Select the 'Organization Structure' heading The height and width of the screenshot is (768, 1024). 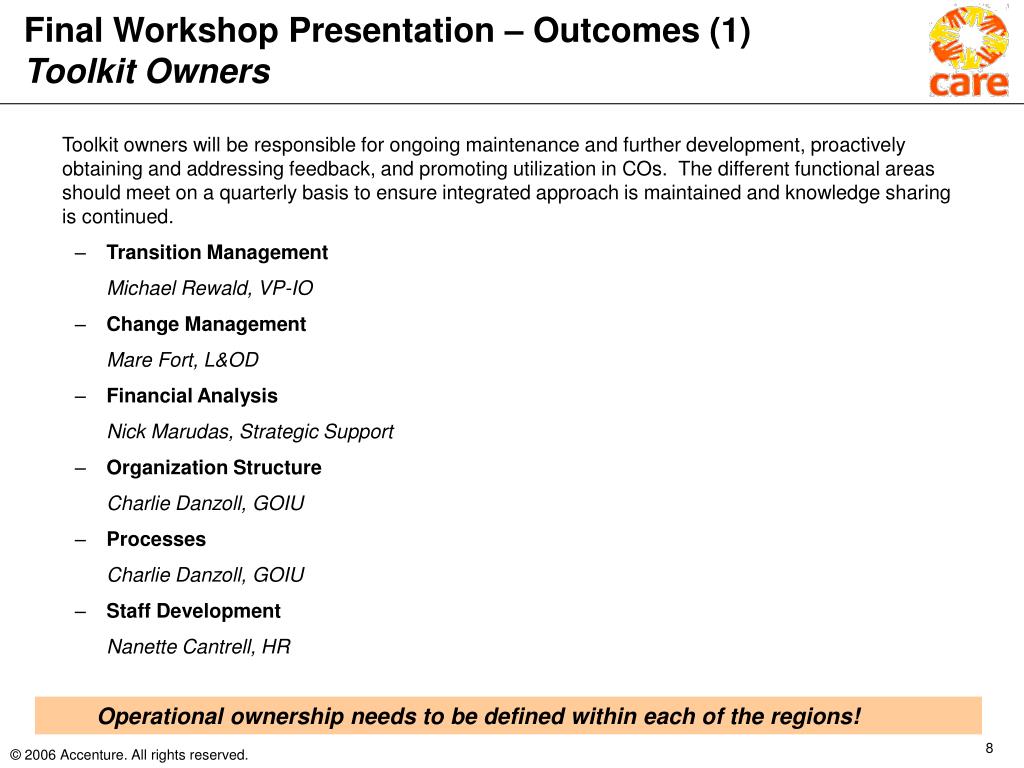click(214, 468)
